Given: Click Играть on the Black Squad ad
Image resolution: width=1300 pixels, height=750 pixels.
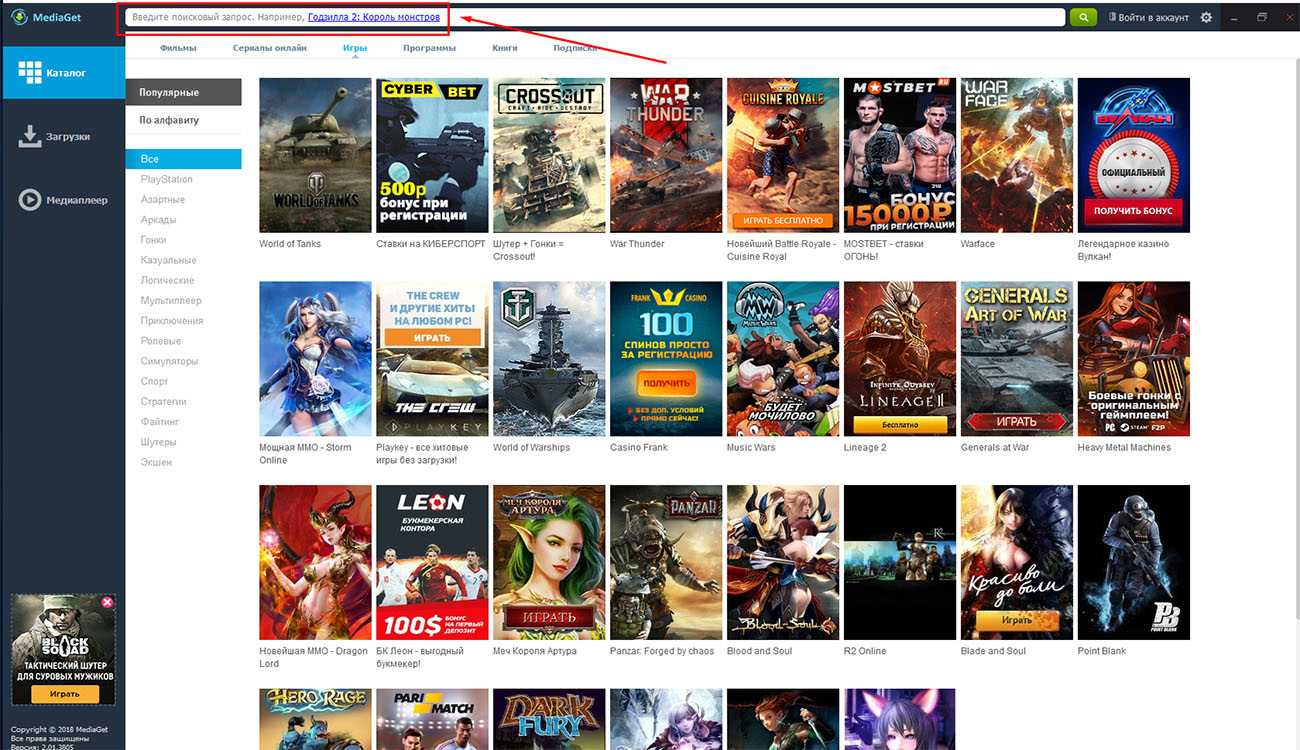Looking at the screenshot, I should (65, 693).
